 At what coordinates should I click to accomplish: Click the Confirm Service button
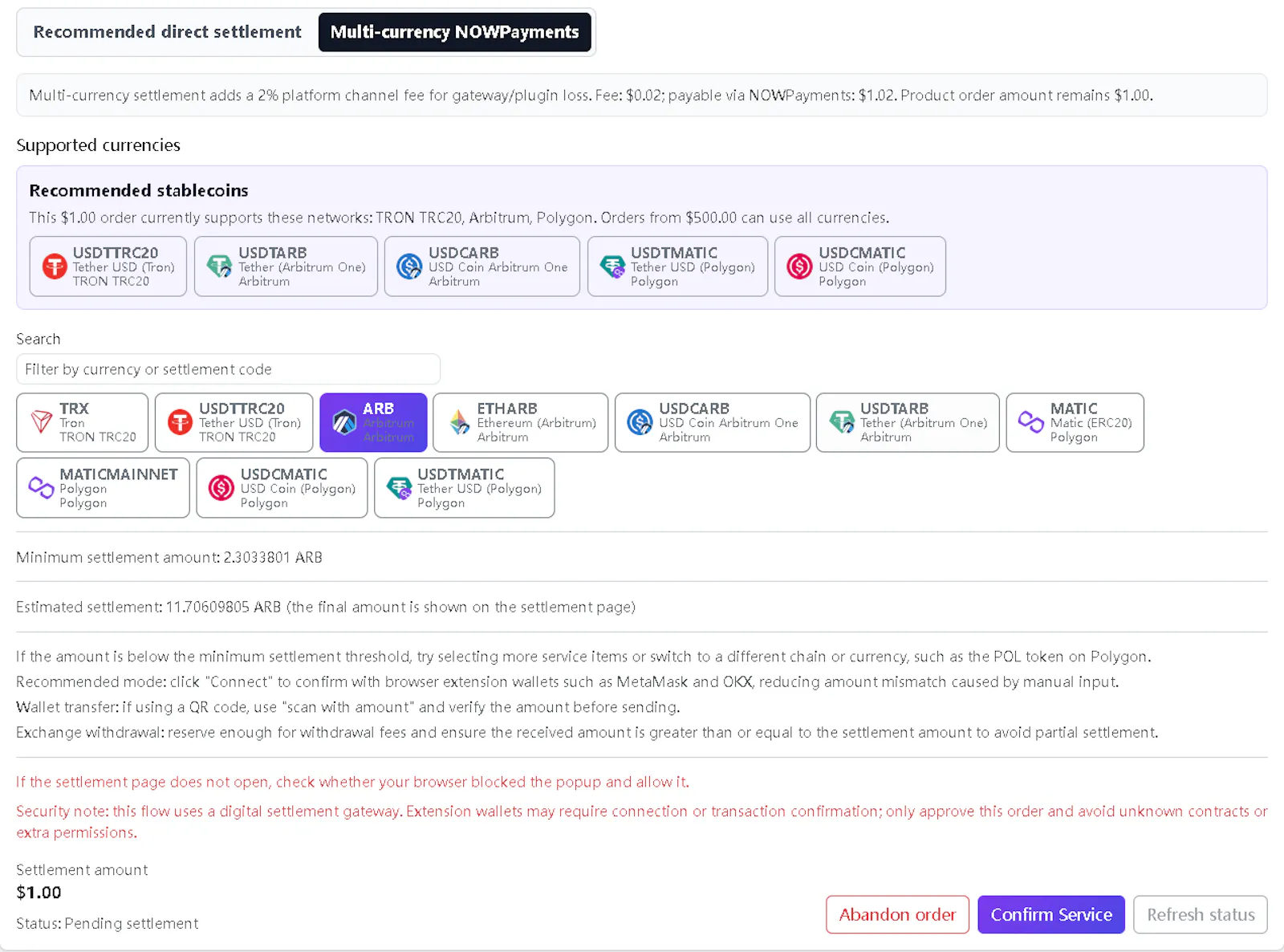point(1051,914)
